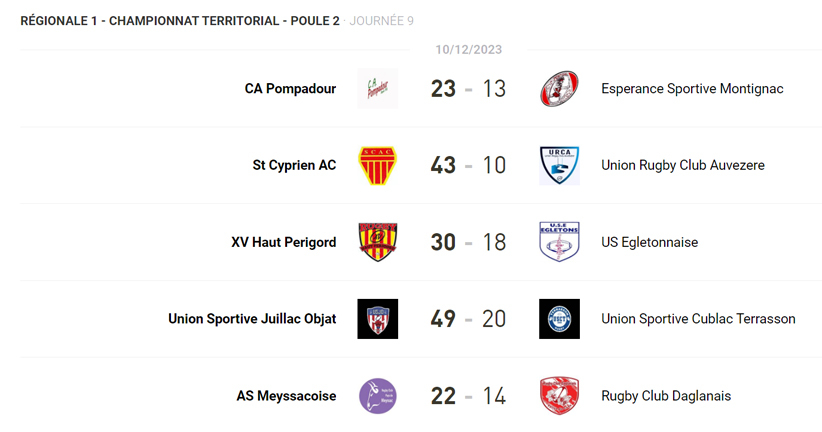
Task: Select the XV Haut Perigord crest
Action: [x=377, y=242]
